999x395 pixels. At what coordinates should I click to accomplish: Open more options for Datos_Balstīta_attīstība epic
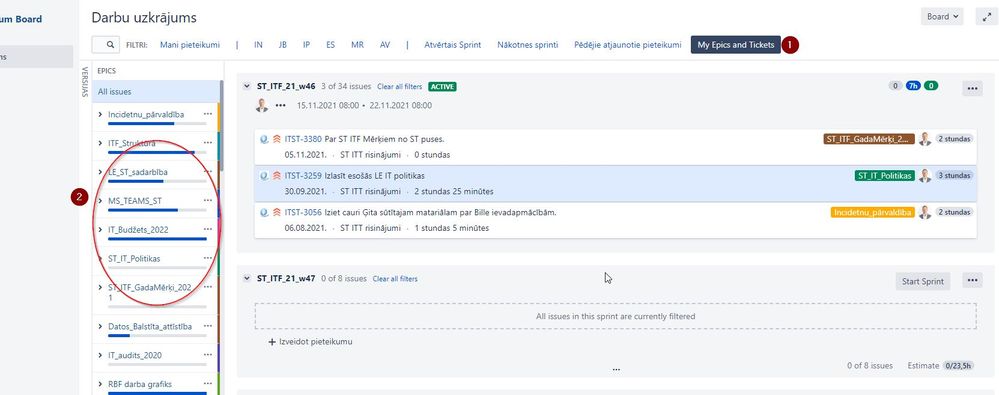tap(208, 327)
